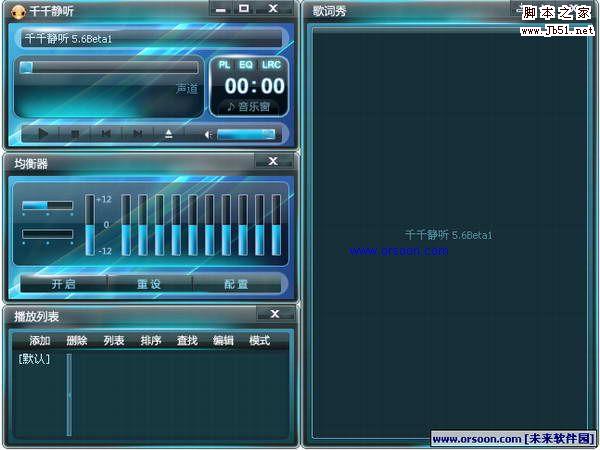Toggle the playlist window with PL

(224, 65)
